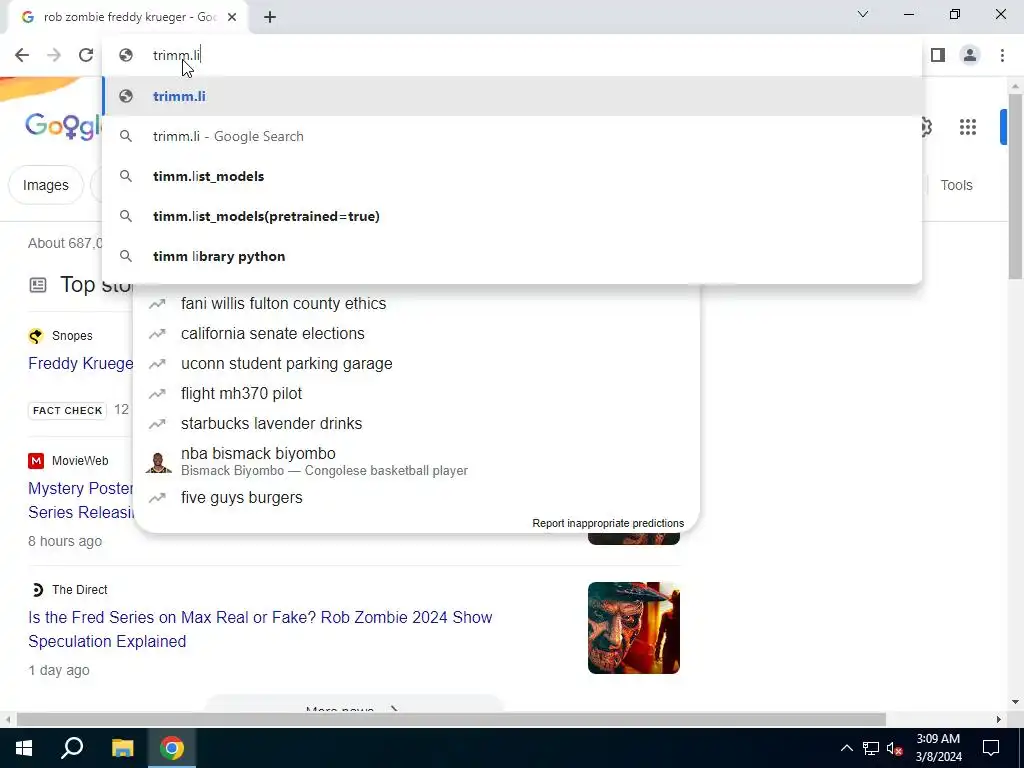Click the muted volume tray icon
This screenshot has width=1024, height=768.
tap(894, 748)
